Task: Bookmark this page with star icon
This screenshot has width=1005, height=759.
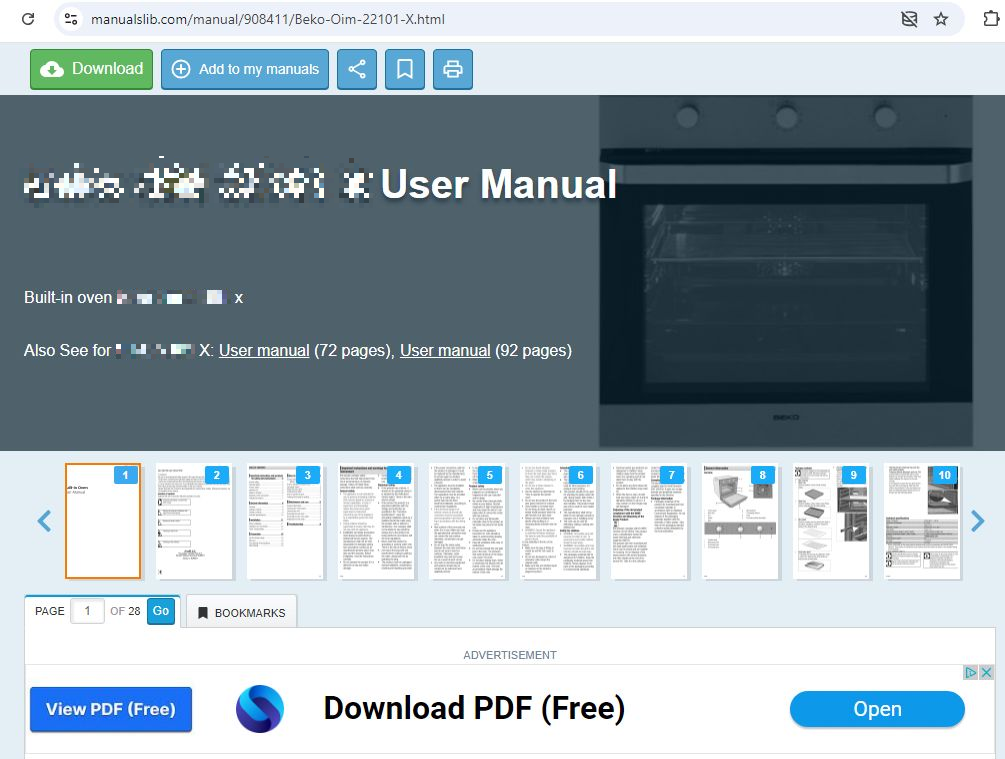Action: (x=941, y=19)
